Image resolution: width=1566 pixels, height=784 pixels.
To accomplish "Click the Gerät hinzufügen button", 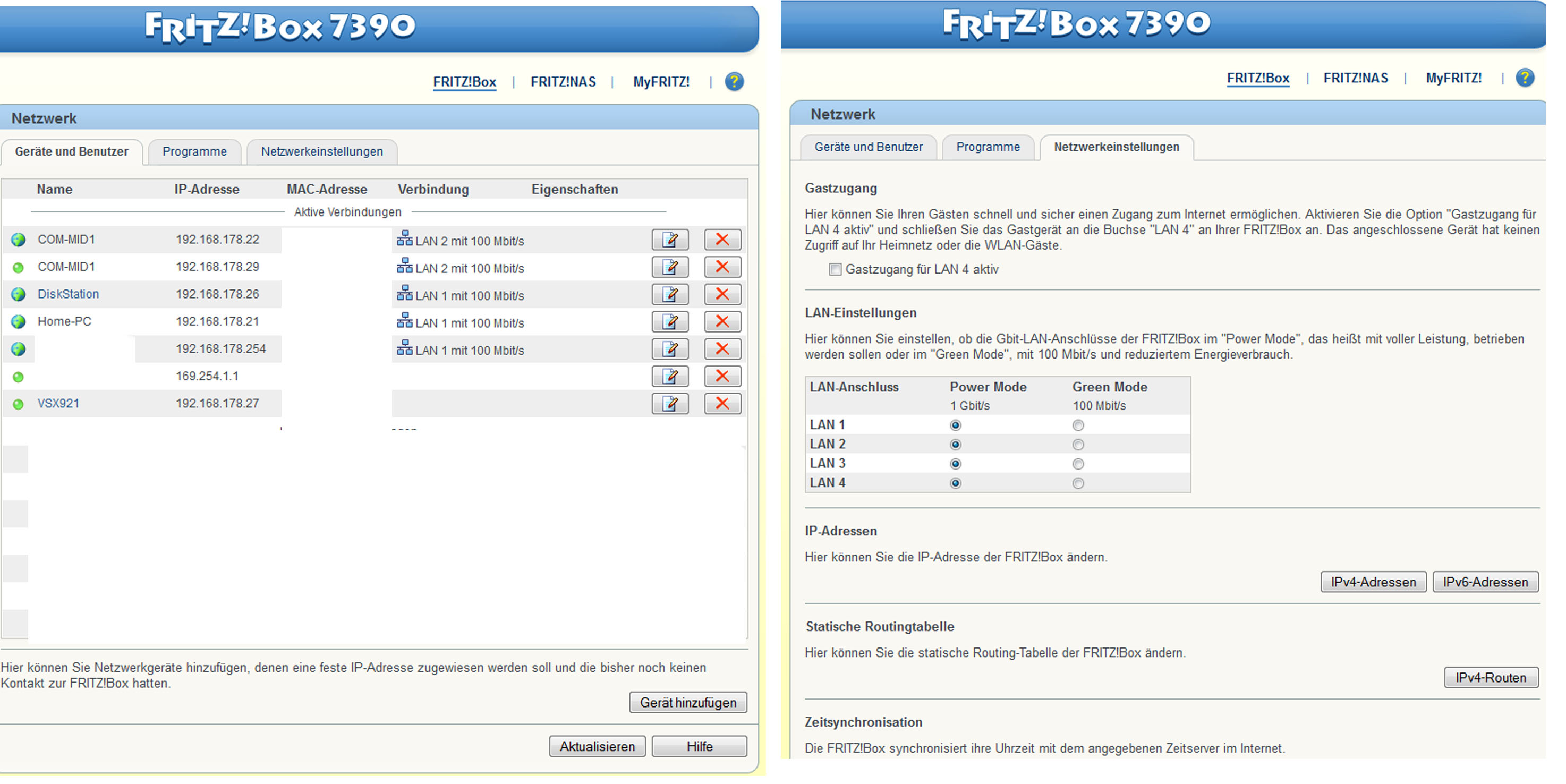I will pyautogui.click(x=687, y=703).
